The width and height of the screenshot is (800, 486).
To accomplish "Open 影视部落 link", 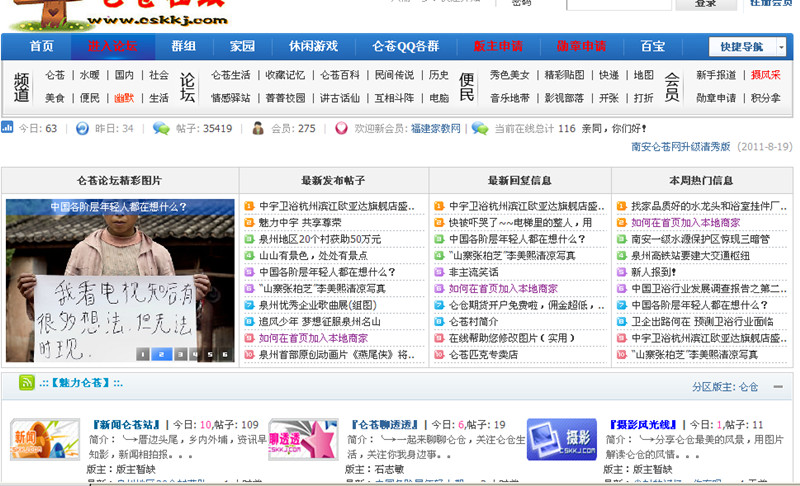I will pos(564,98).
